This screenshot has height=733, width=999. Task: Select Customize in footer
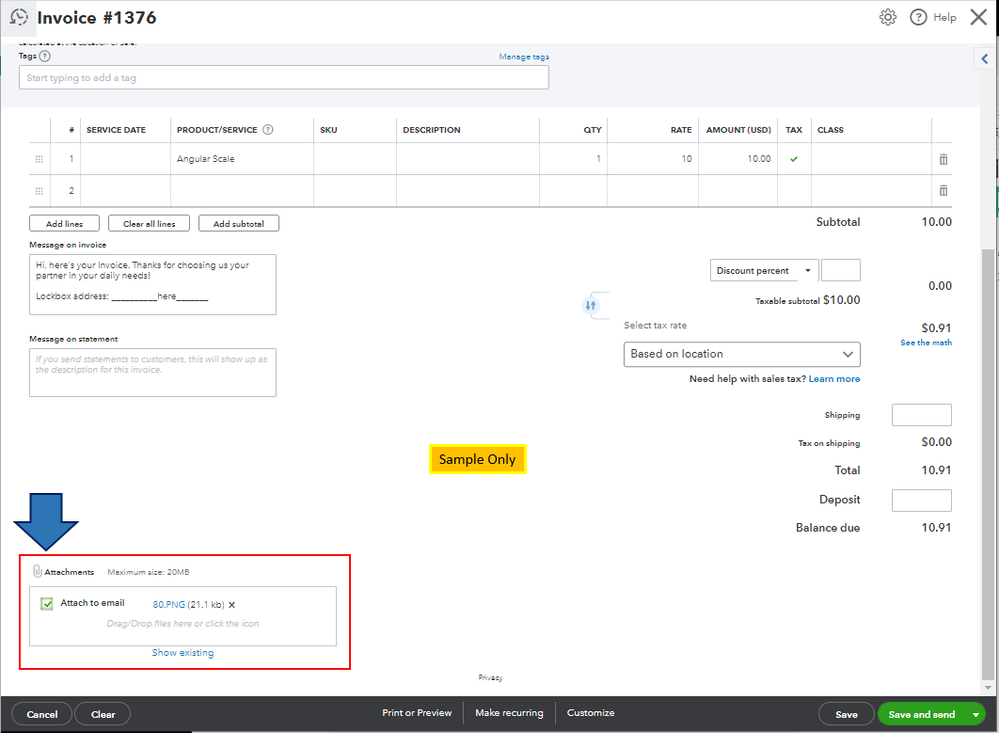pyautogui.click(x=591, y=713)
